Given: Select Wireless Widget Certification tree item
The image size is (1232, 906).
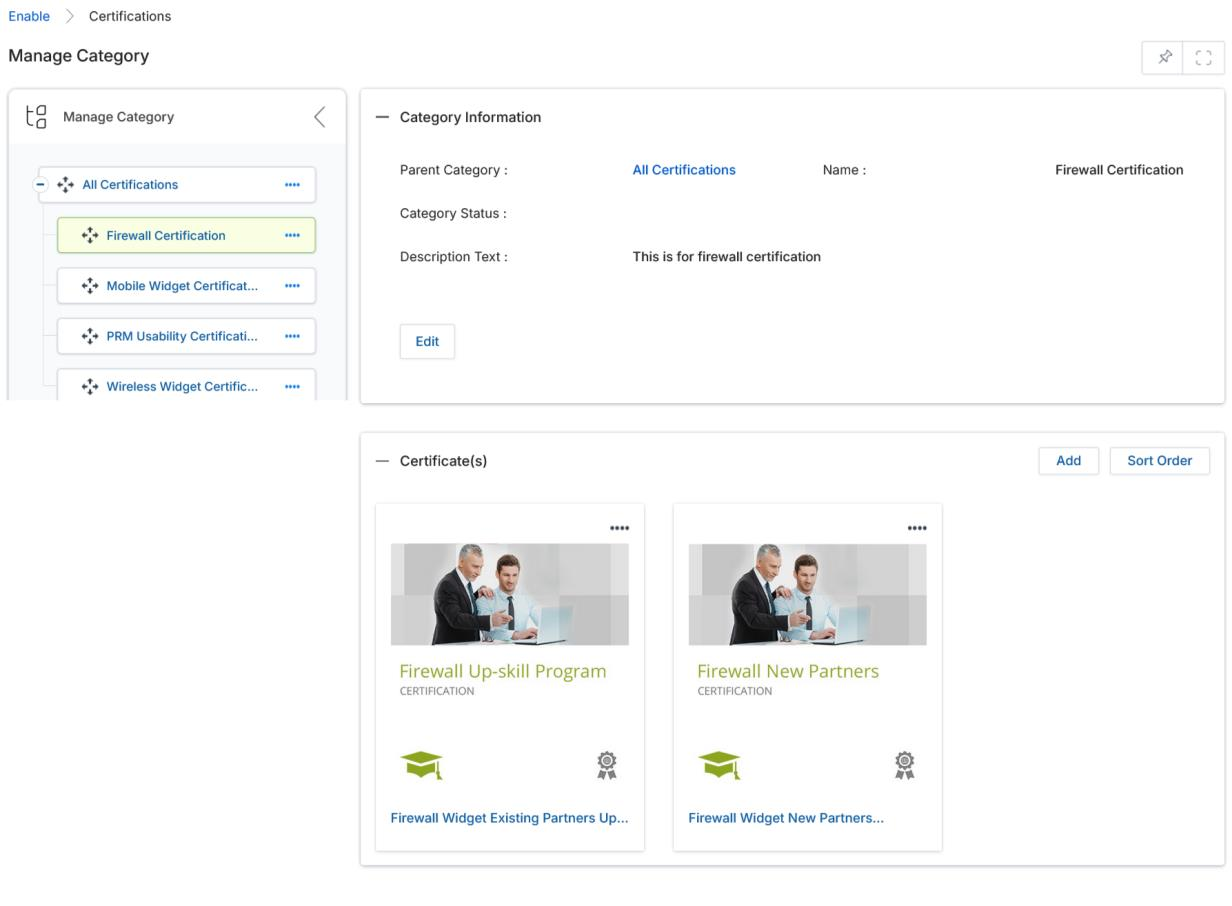Looking at the screenshot, I should point(182,387).
